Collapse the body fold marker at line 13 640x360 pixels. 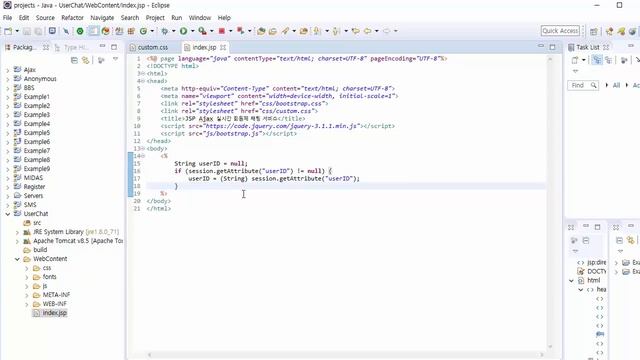pyautogui.click(x=142, y=149)
